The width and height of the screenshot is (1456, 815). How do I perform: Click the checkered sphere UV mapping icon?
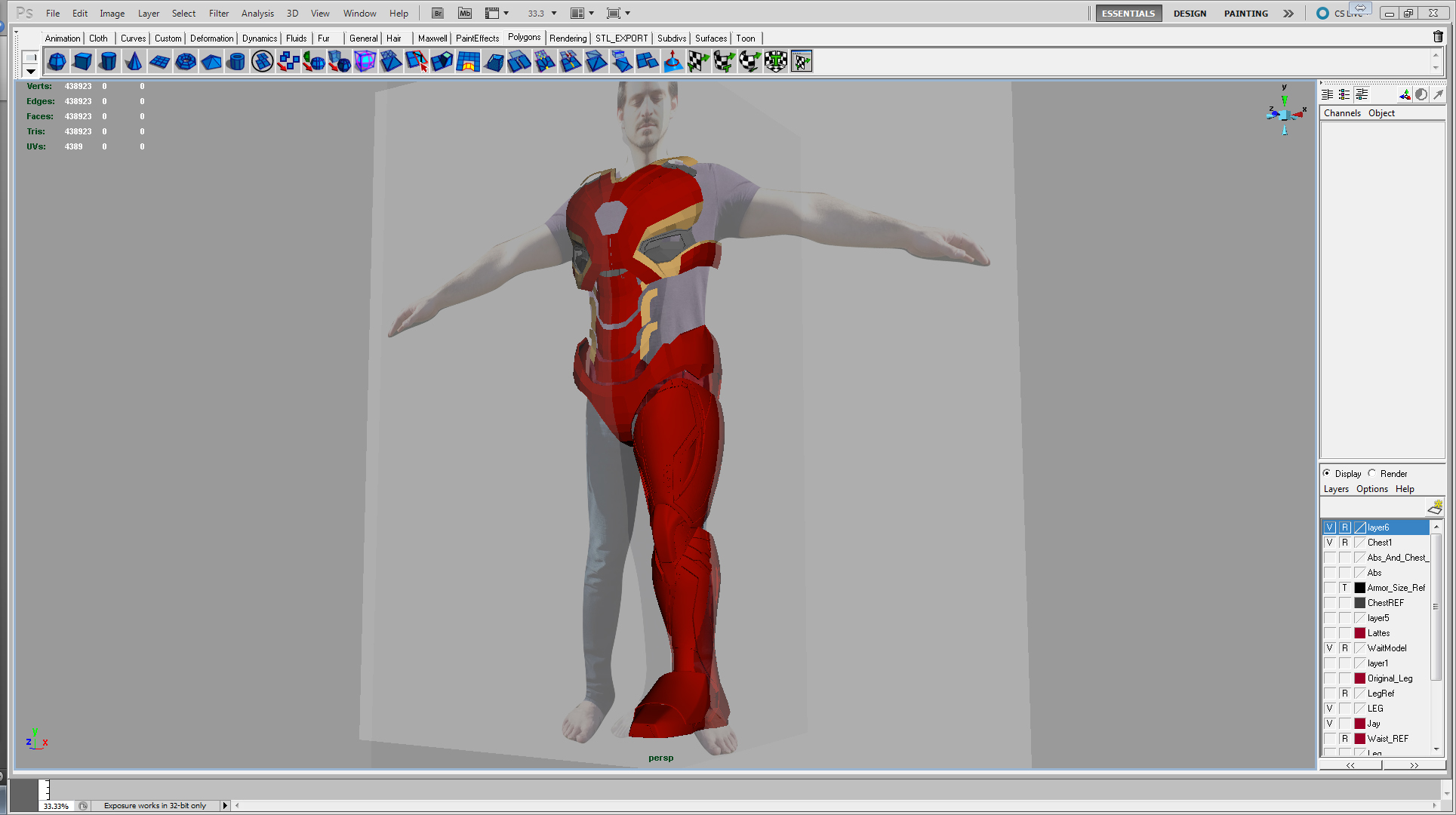coord(750,62)
